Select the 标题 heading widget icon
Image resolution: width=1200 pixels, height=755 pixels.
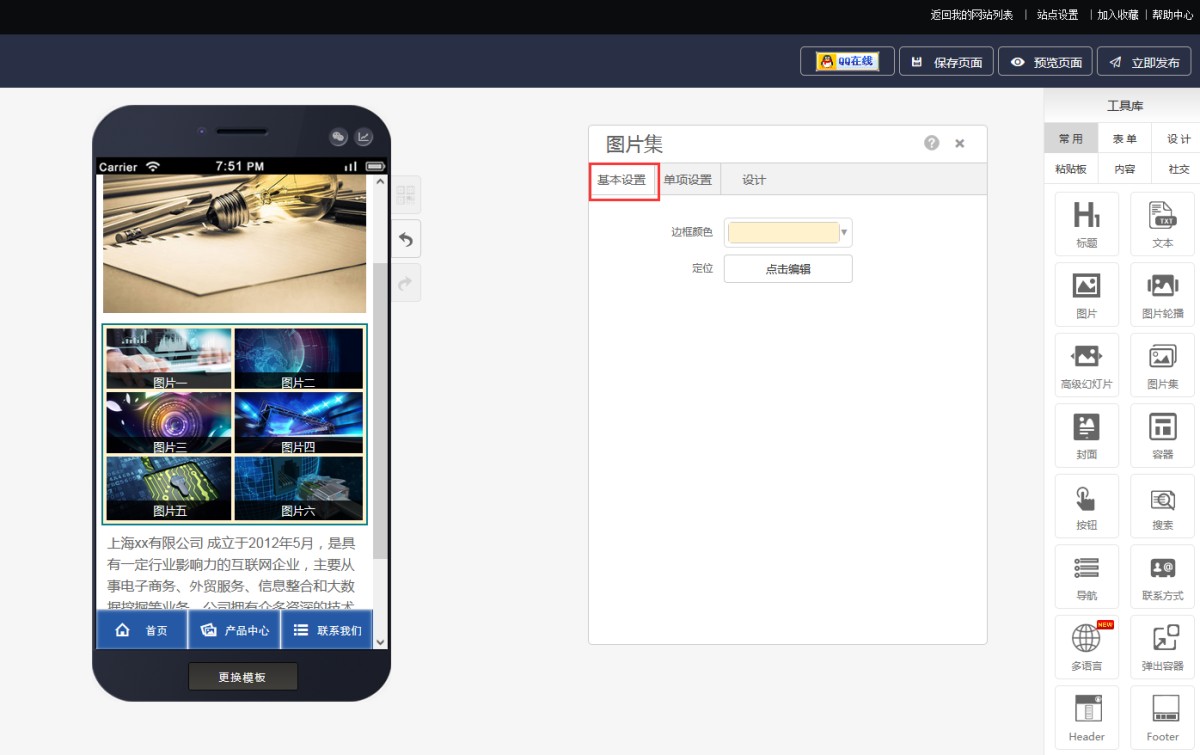[x=1086, y=215]
